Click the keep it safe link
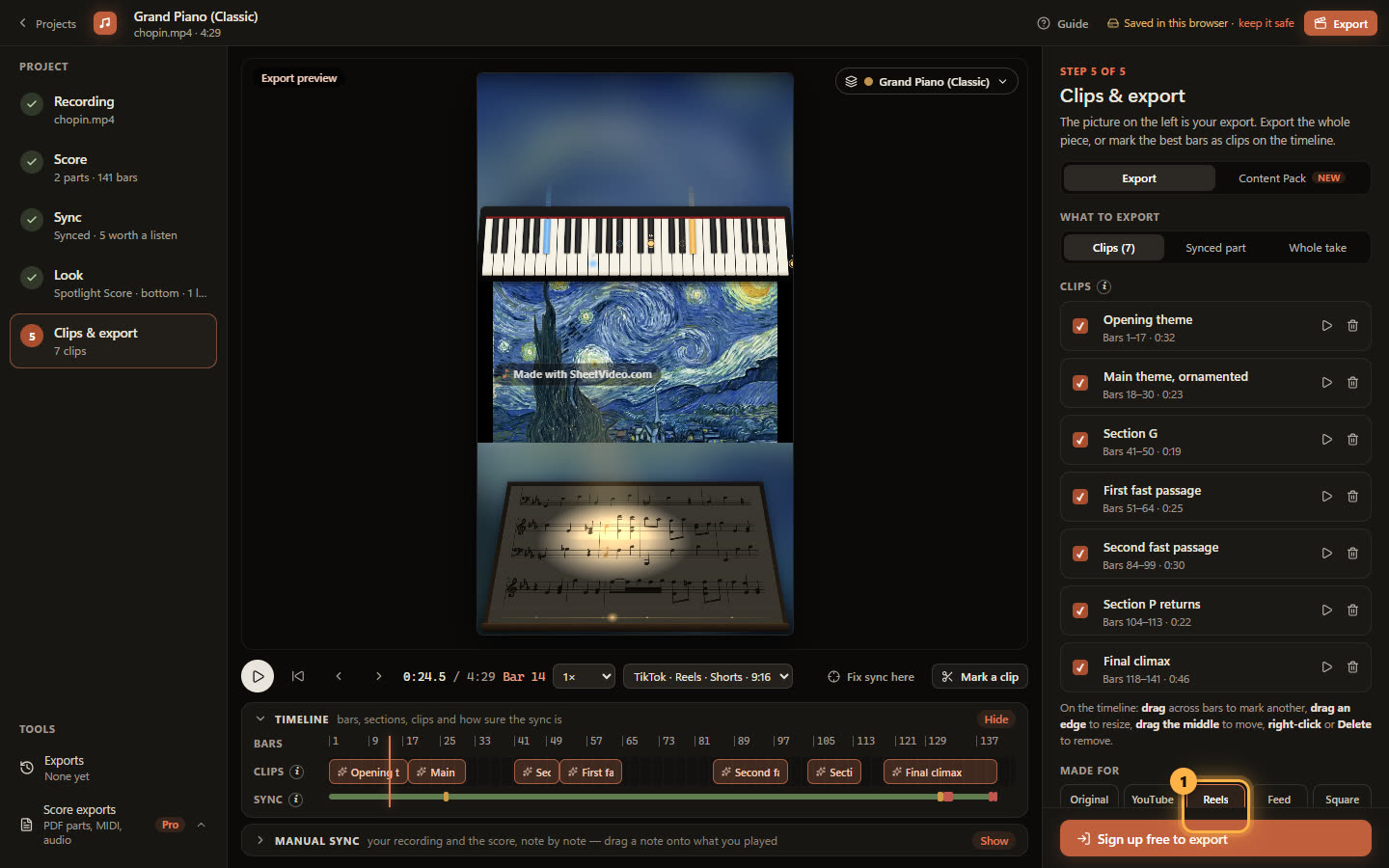Image resolution: width=1389 pixels, height=868 pixels. [x=1266, y=23]
